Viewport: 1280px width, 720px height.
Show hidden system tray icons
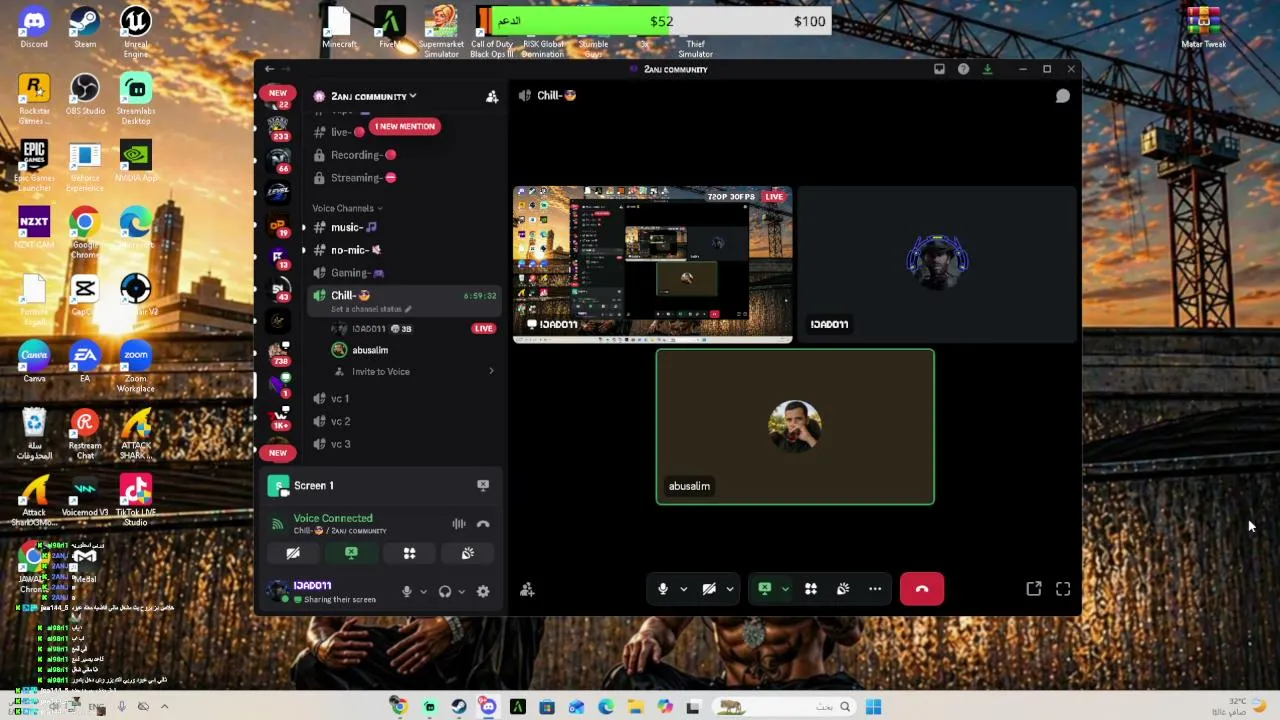(x=164, y=707)
